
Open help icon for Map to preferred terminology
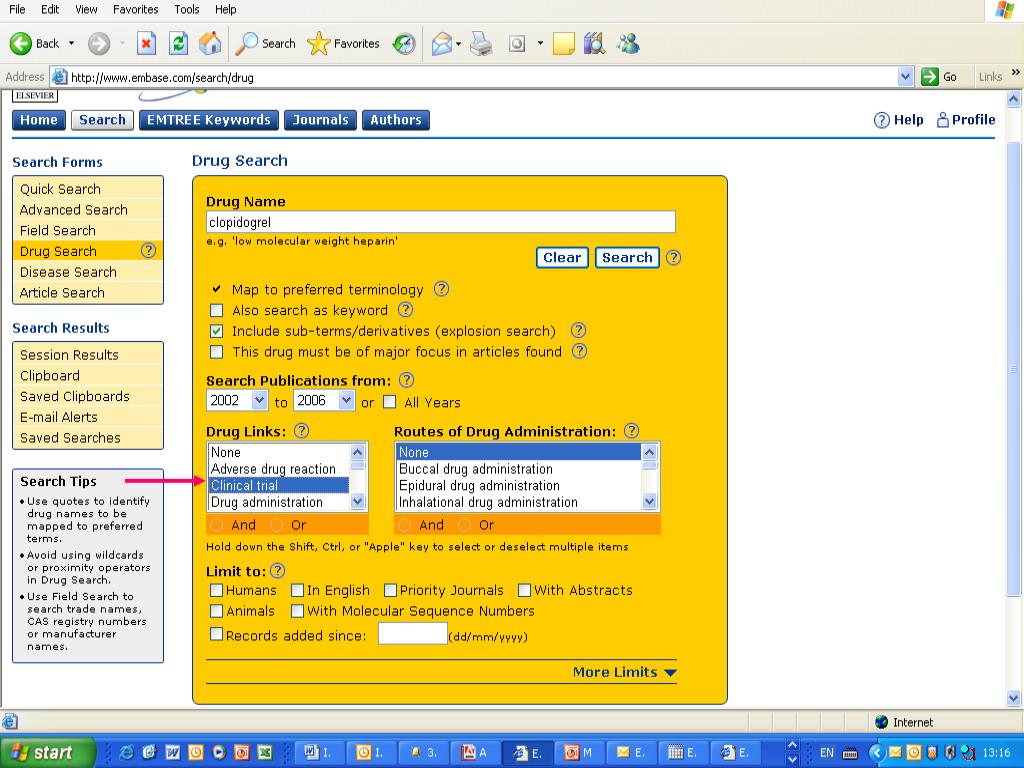441,289
